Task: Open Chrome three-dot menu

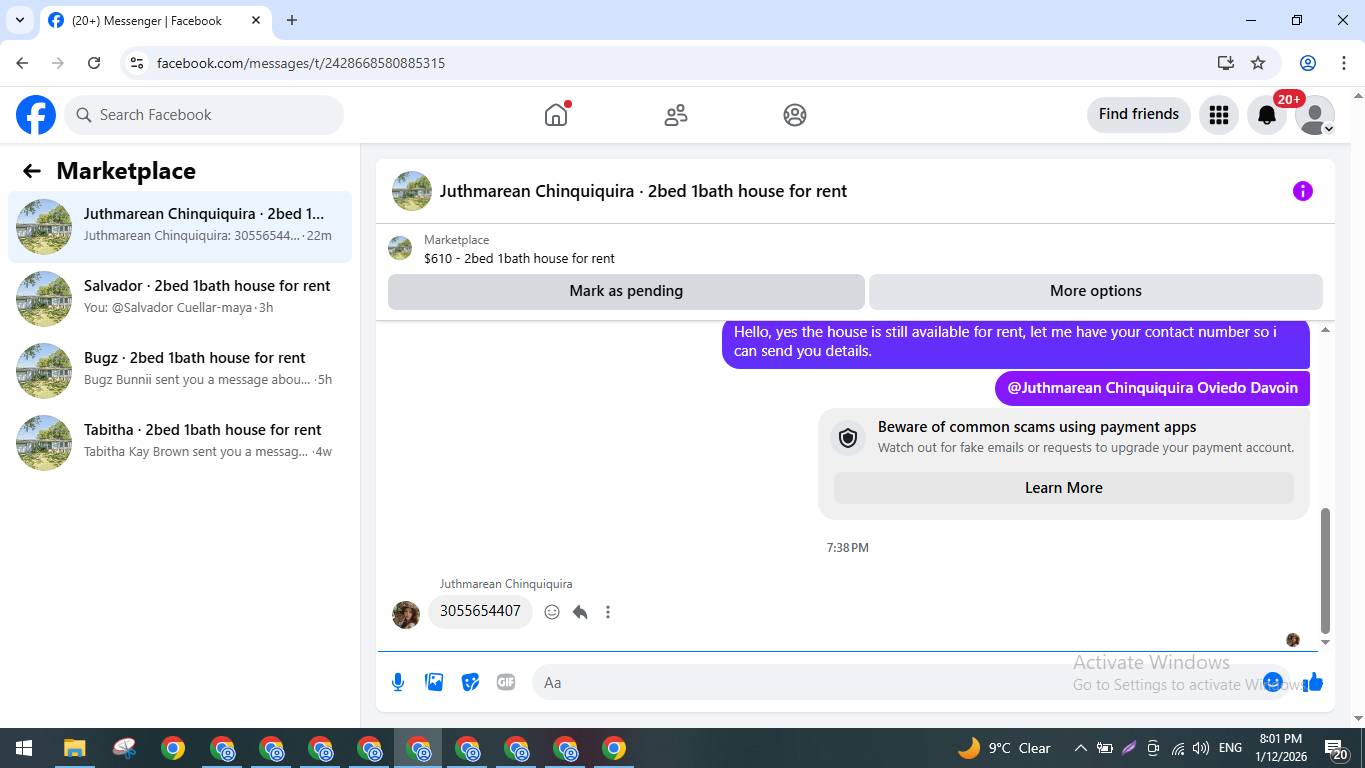Action: tap(1344, 63)
